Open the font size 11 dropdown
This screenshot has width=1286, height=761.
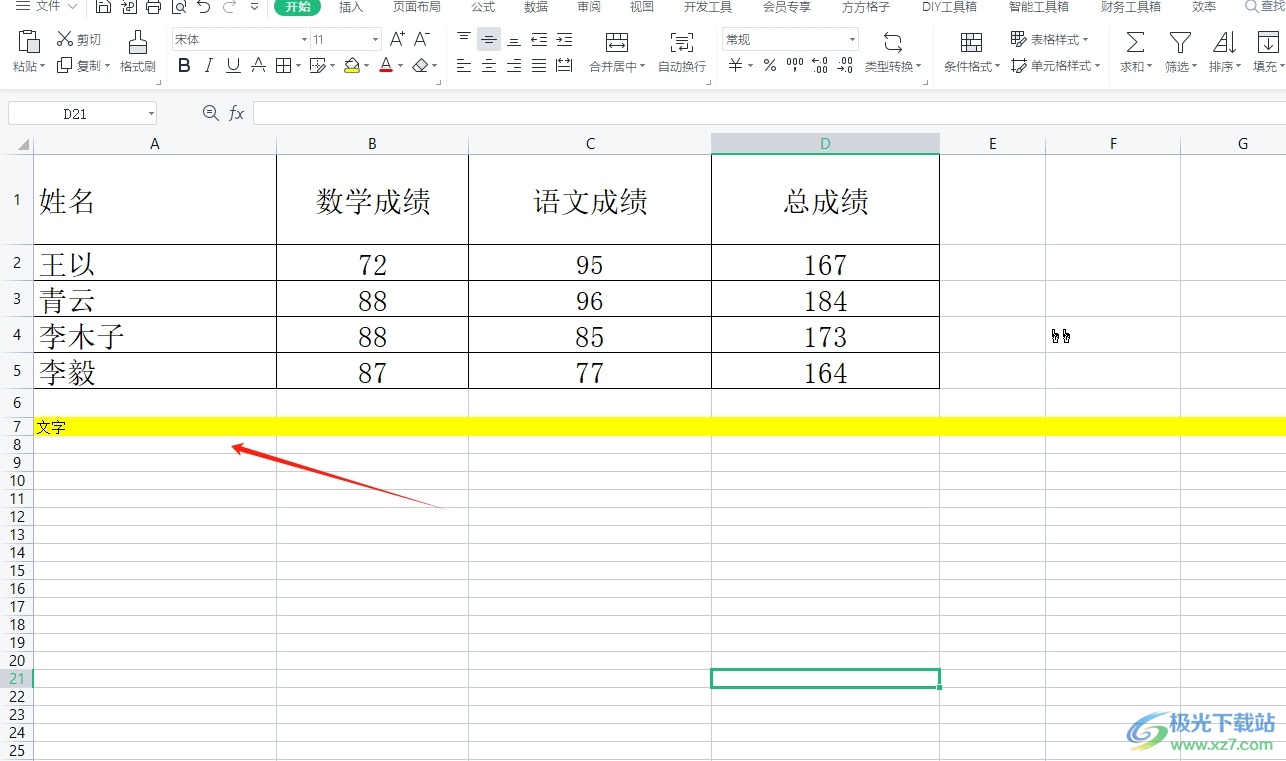376,40
